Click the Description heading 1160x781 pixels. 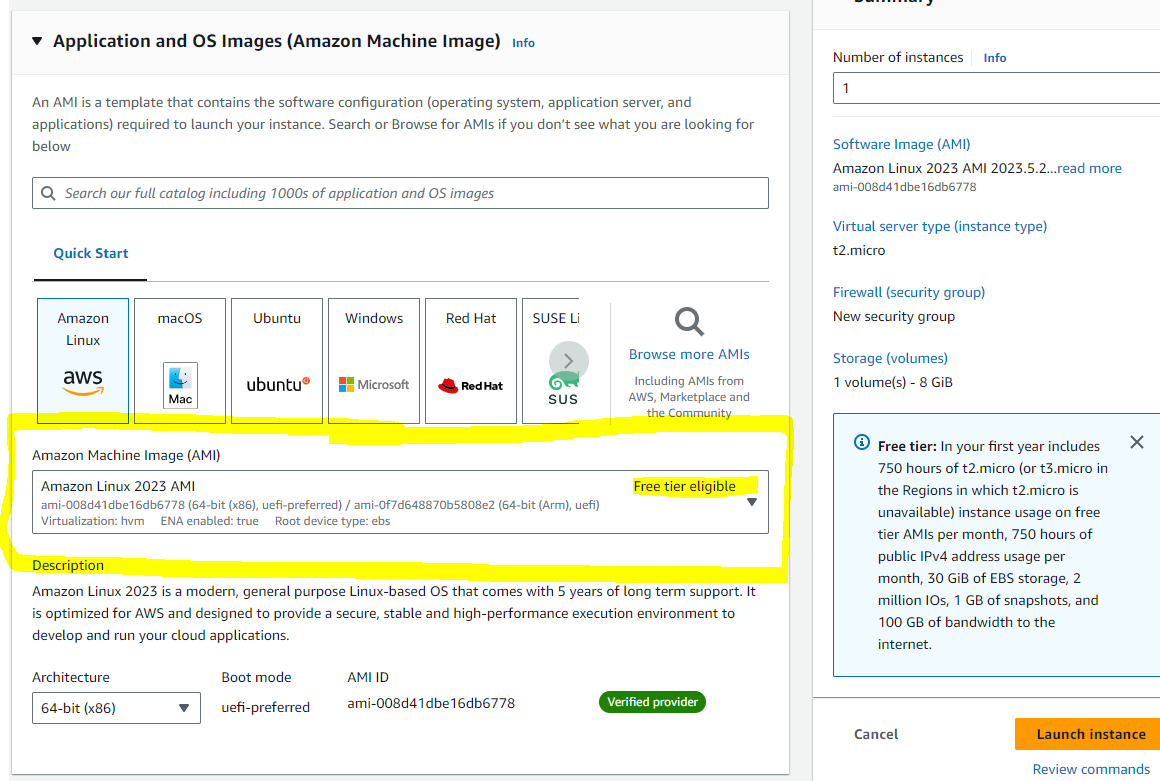[x=68, y=565]
